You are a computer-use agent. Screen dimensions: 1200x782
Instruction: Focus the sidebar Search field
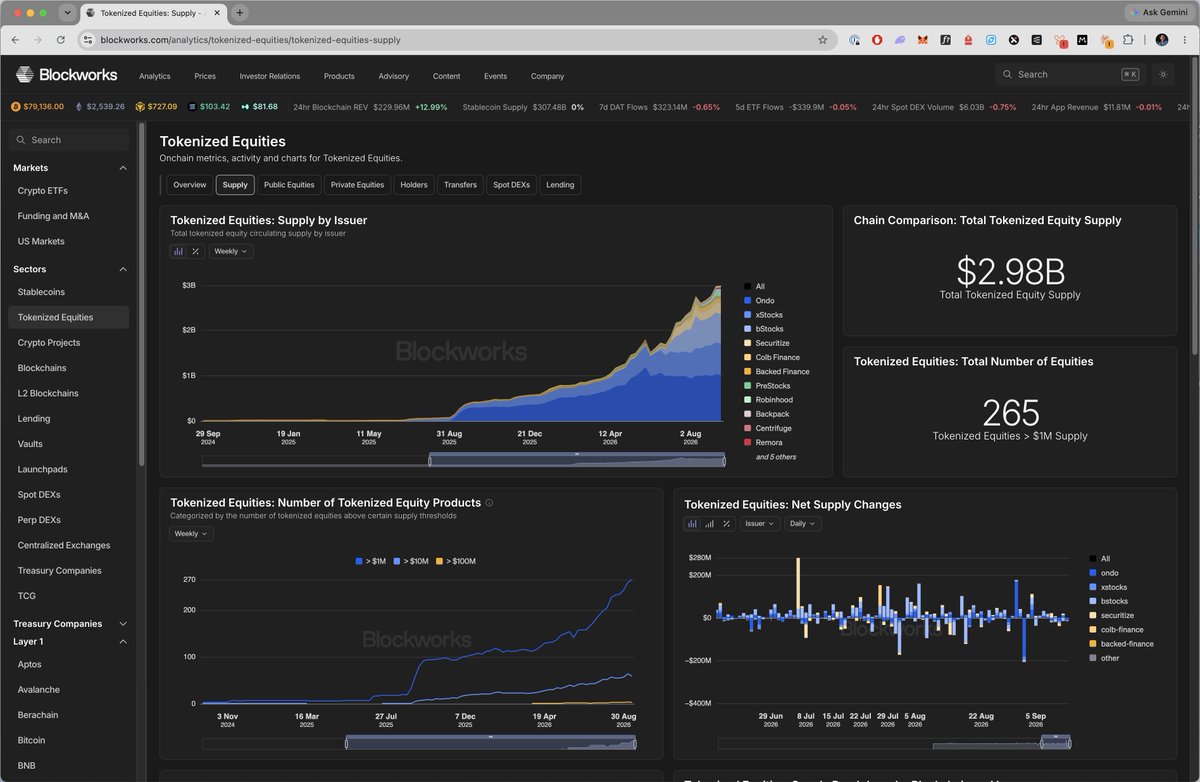68,140
